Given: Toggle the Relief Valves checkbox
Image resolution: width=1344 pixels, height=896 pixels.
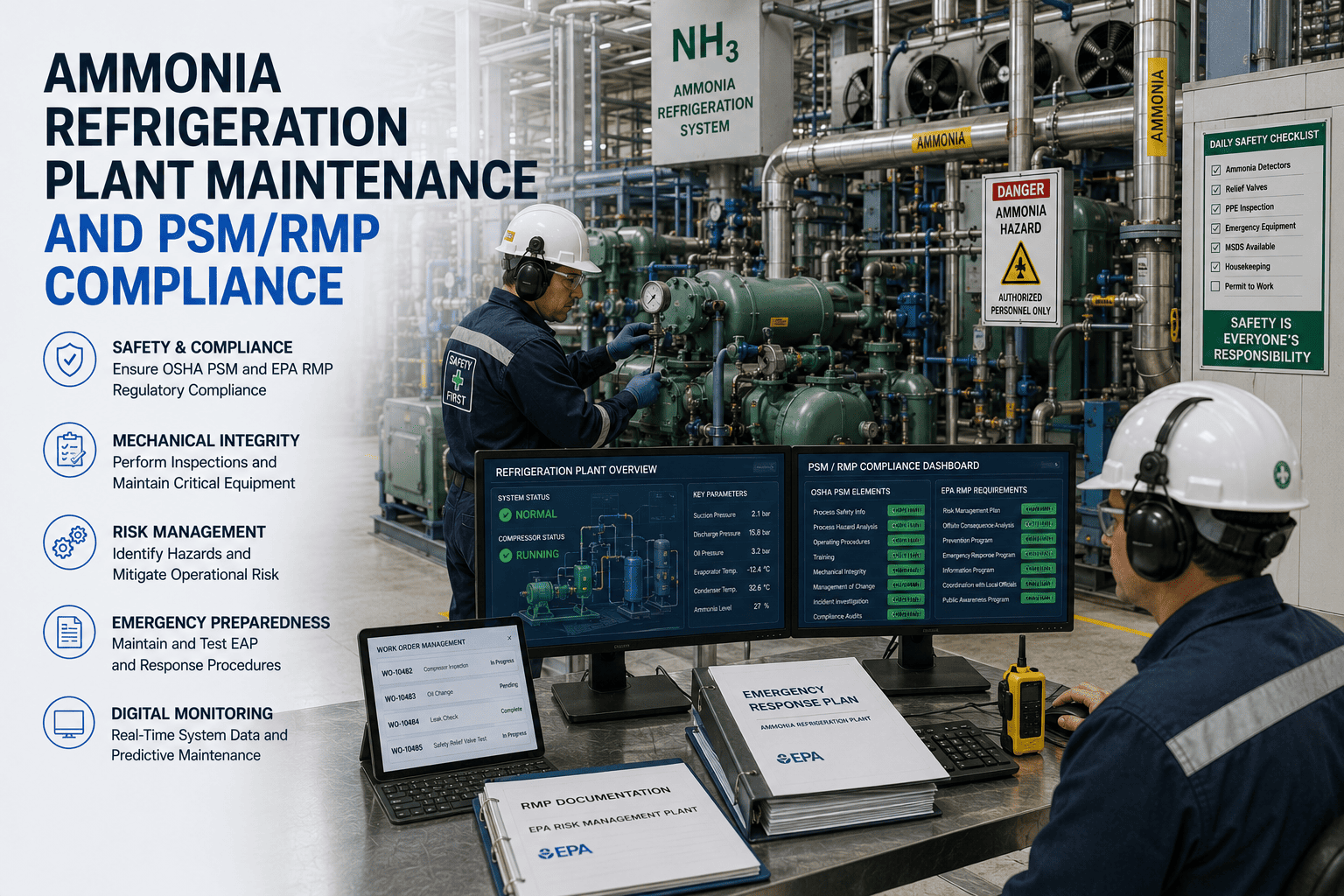Looking at the screenshot, I should click(x=1215, y=190).
